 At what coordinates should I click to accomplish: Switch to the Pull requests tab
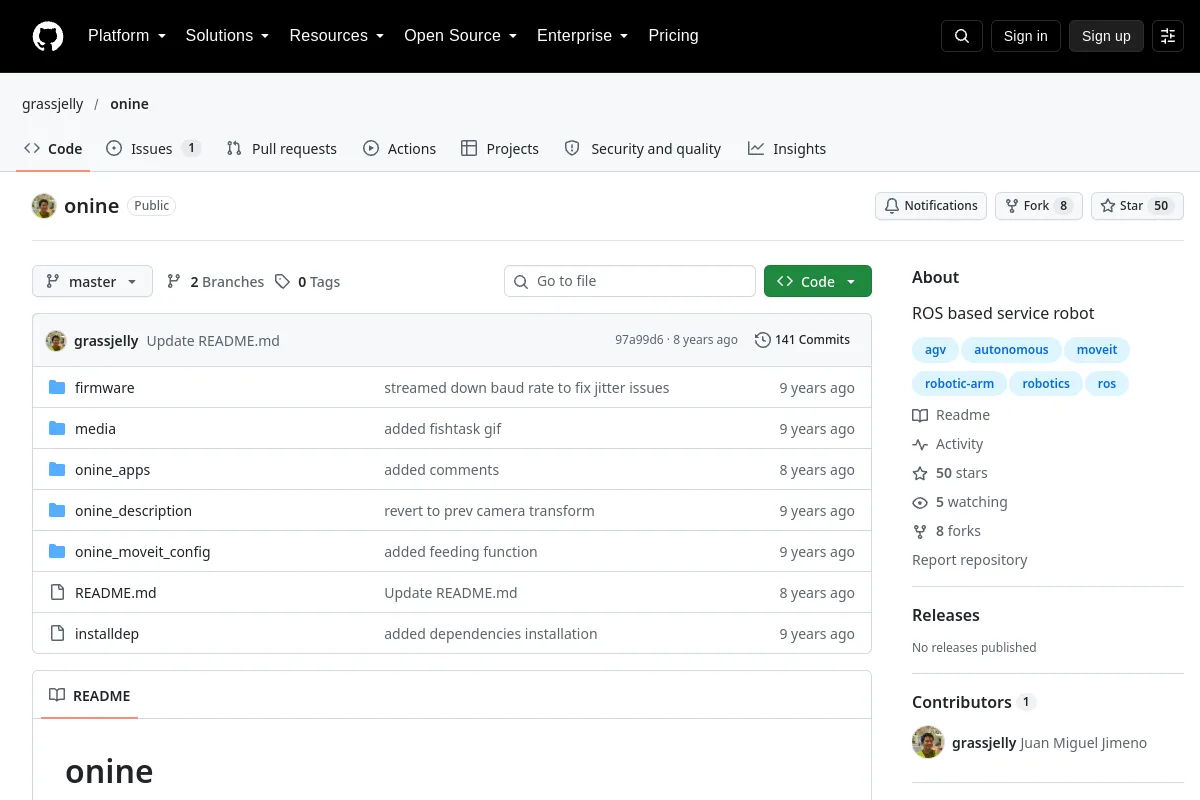click(282, 149)
